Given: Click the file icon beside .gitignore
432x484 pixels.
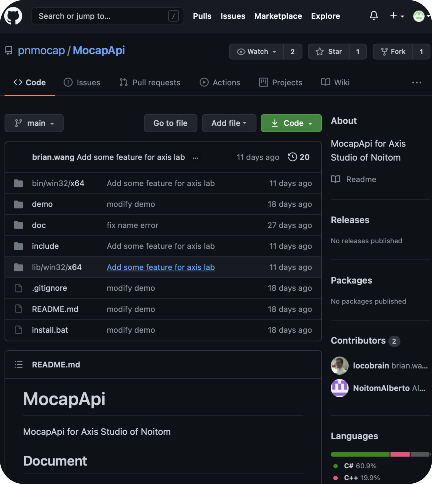Looking at the screenshot, I should [19, 288].
